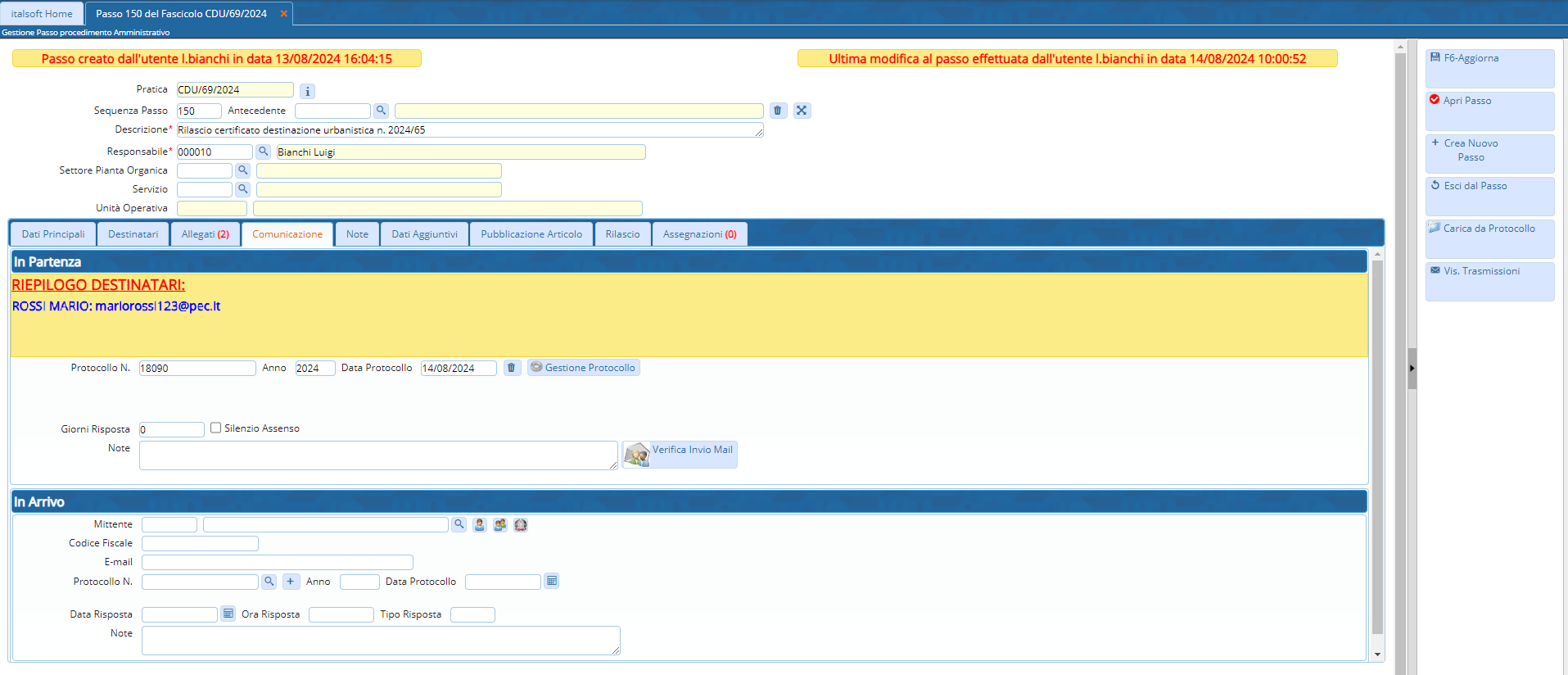
Task: Open the Pubblicazione Articolo tab
Action: (531, 234)
